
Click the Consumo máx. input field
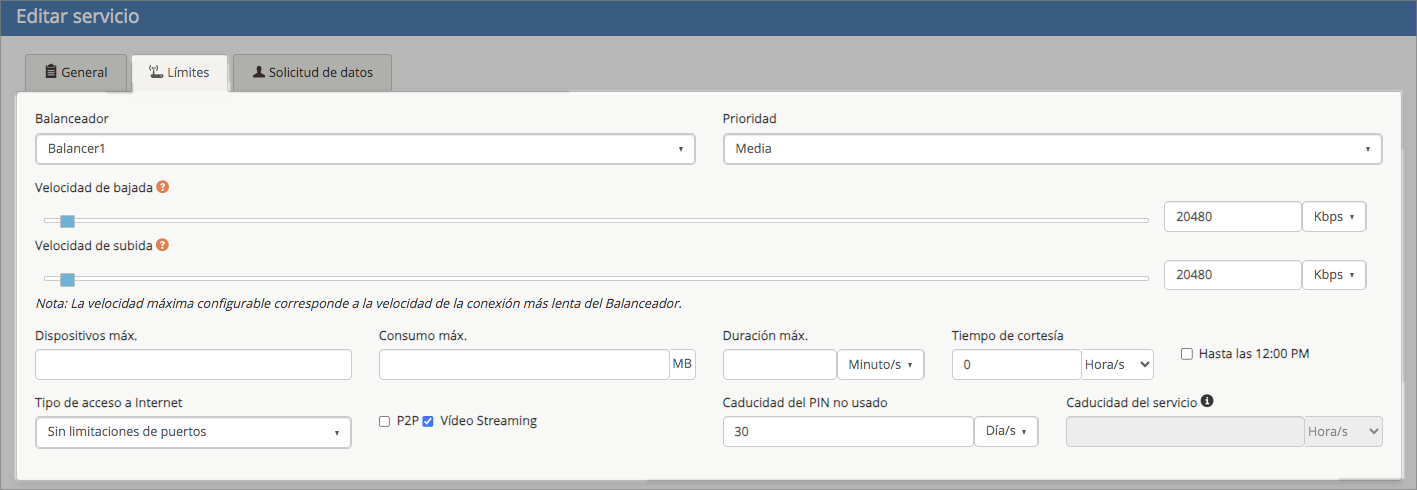coord(524,365)
